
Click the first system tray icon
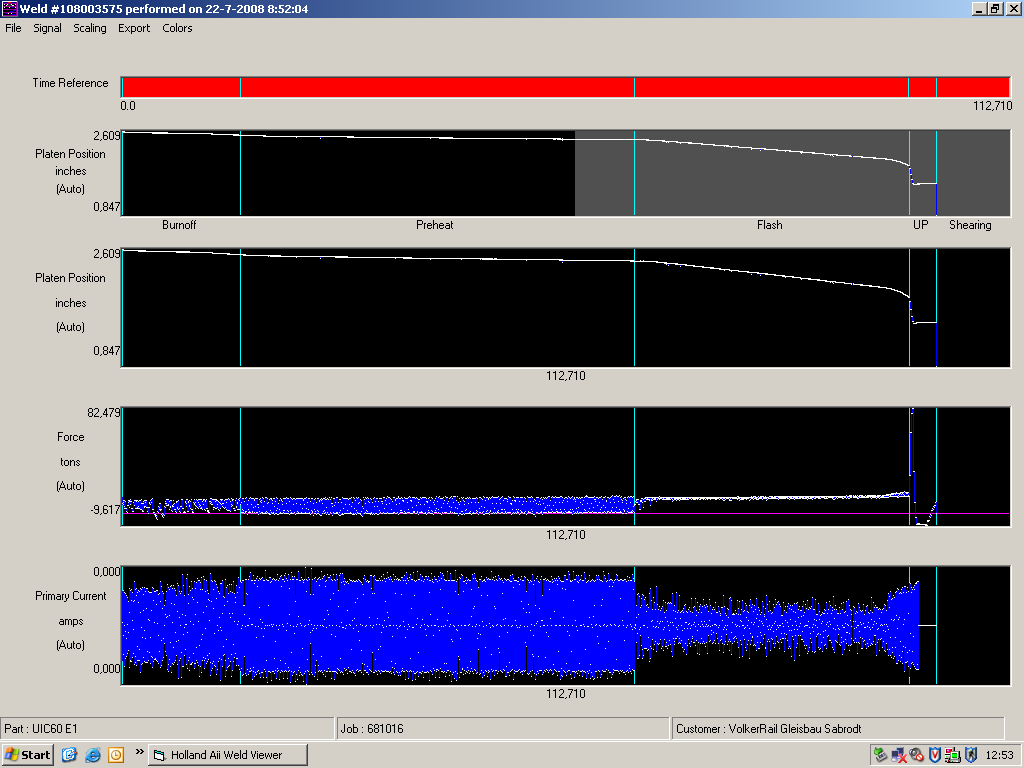[x=880, y=755]
